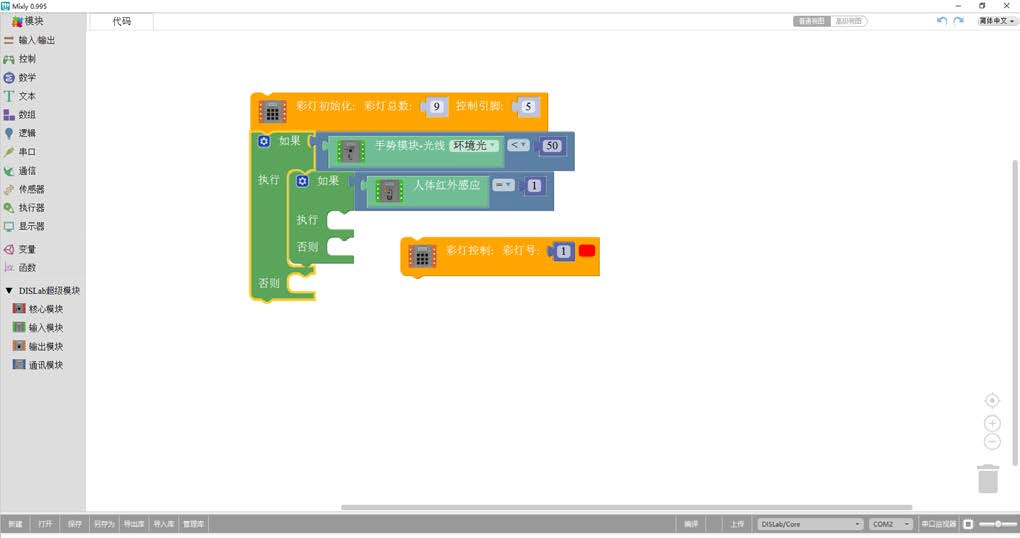Switch to 高级视图 view mode

click(x=849, y=21)
